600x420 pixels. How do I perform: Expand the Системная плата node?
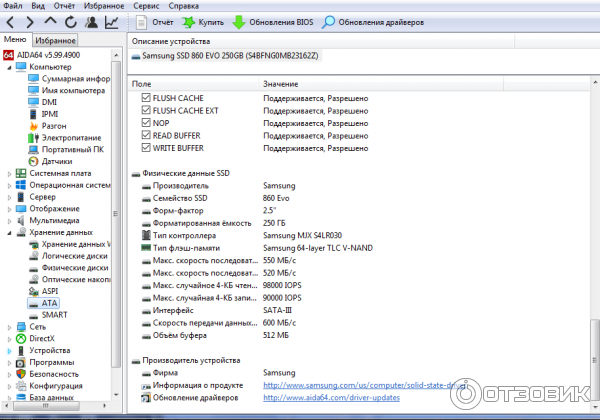point(9,174)
